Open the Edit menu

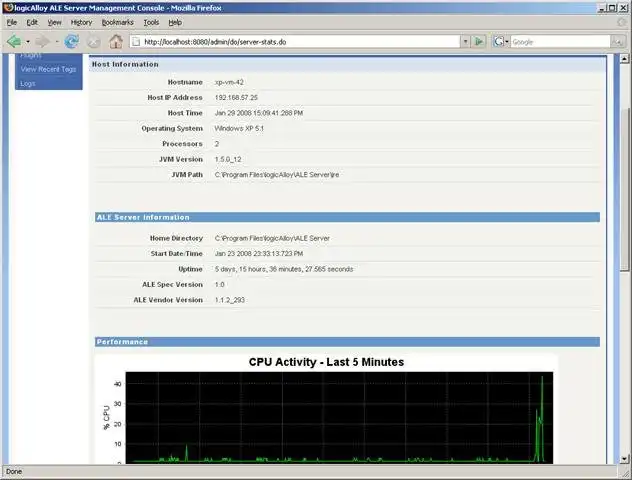32,23
